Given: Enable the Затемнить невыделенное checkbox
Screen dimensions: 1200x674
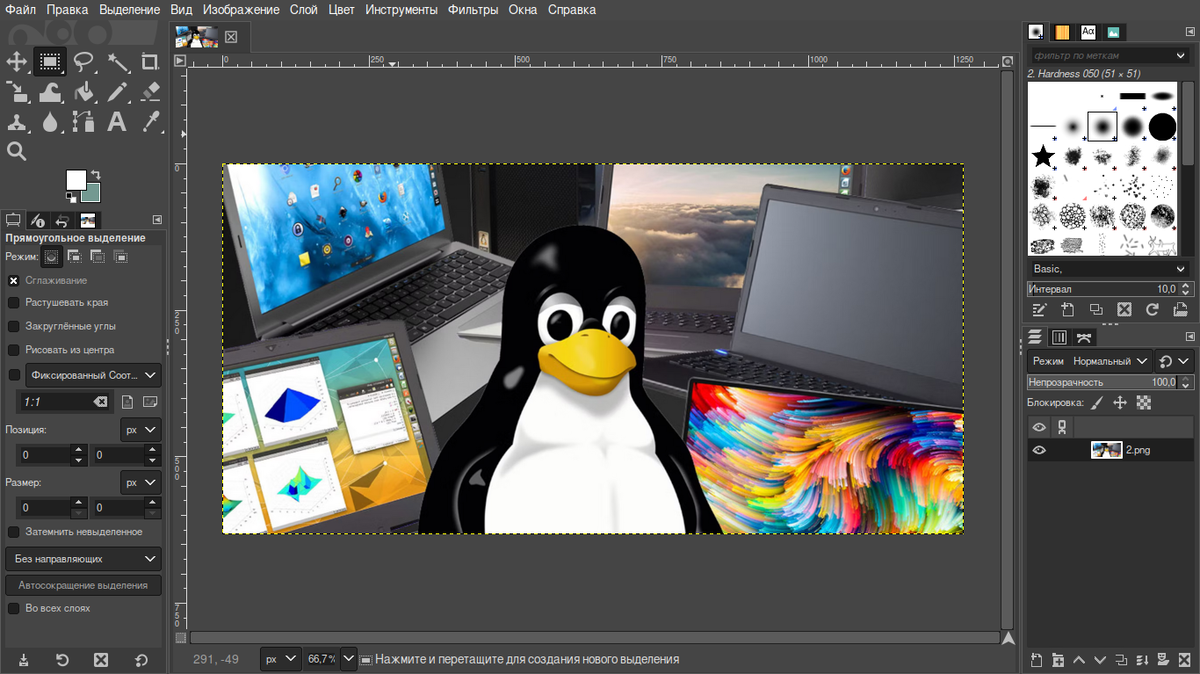Looking at the screenshot, I should [x=14, y=532].
